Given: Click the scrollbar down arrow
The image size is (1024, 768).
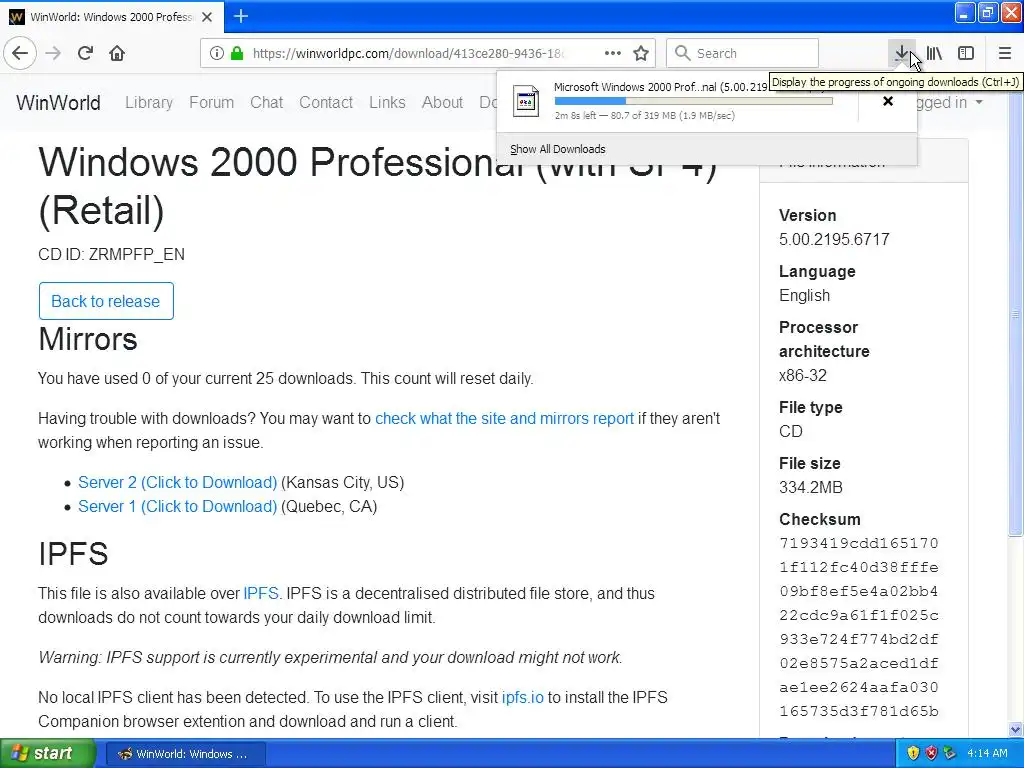Looking at the screenshot, I should click(1016, 729).
